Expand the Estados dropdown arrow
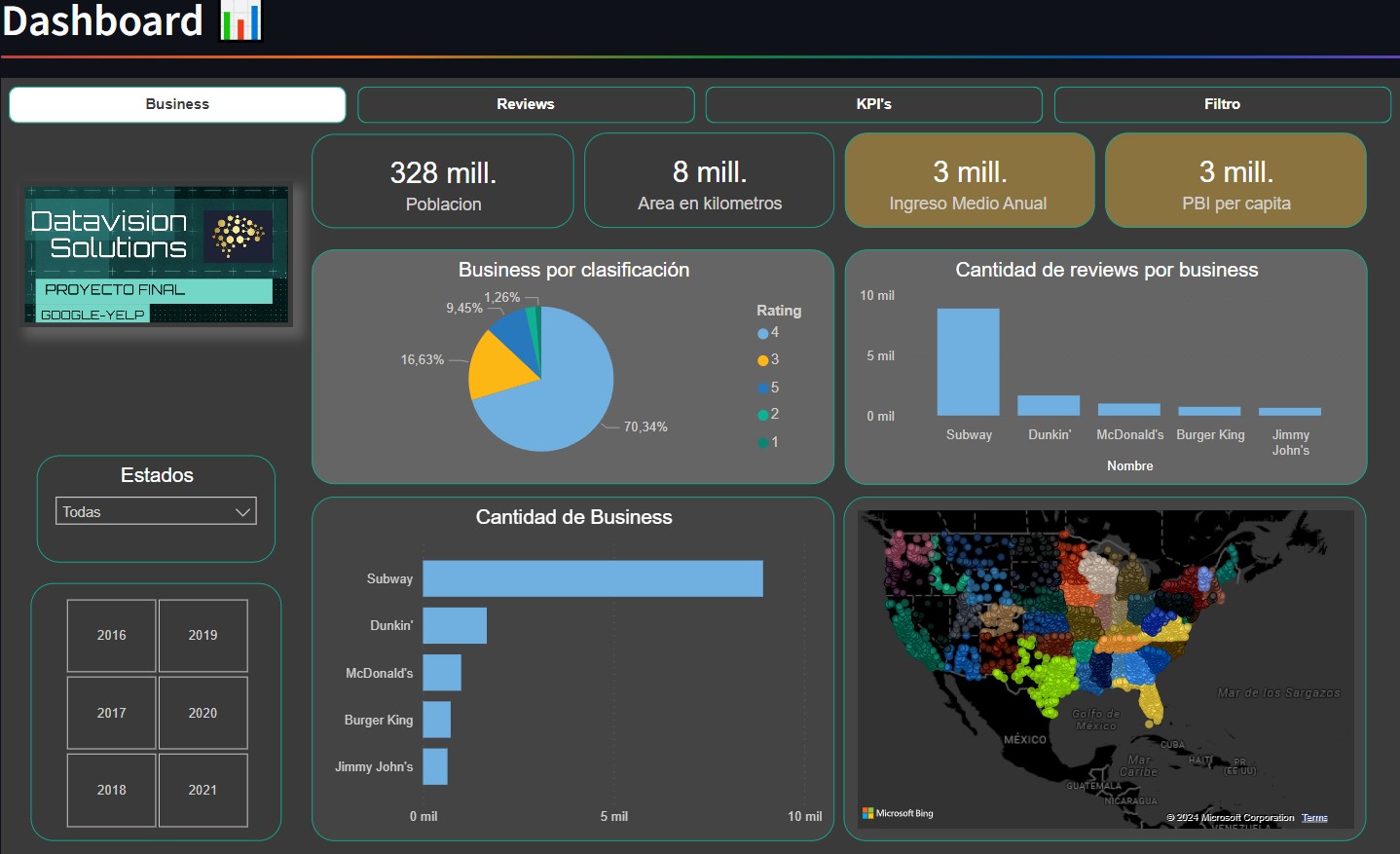 tap(242, 512)
